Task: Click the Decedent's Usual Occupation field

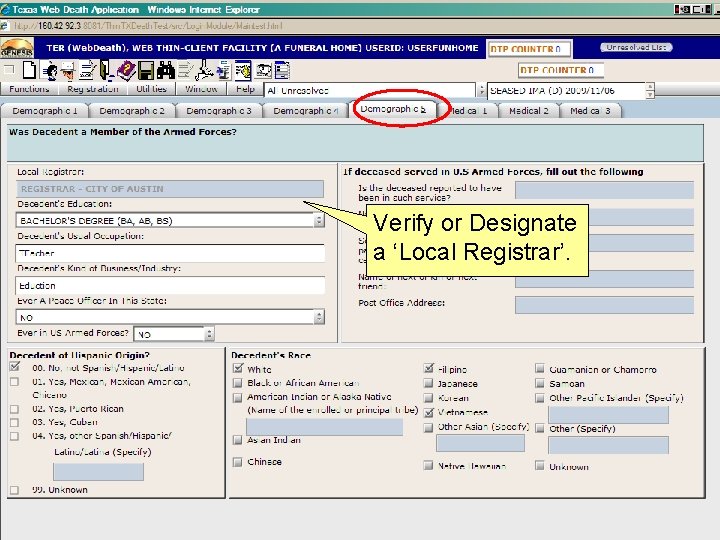Action: click(170, 253)
